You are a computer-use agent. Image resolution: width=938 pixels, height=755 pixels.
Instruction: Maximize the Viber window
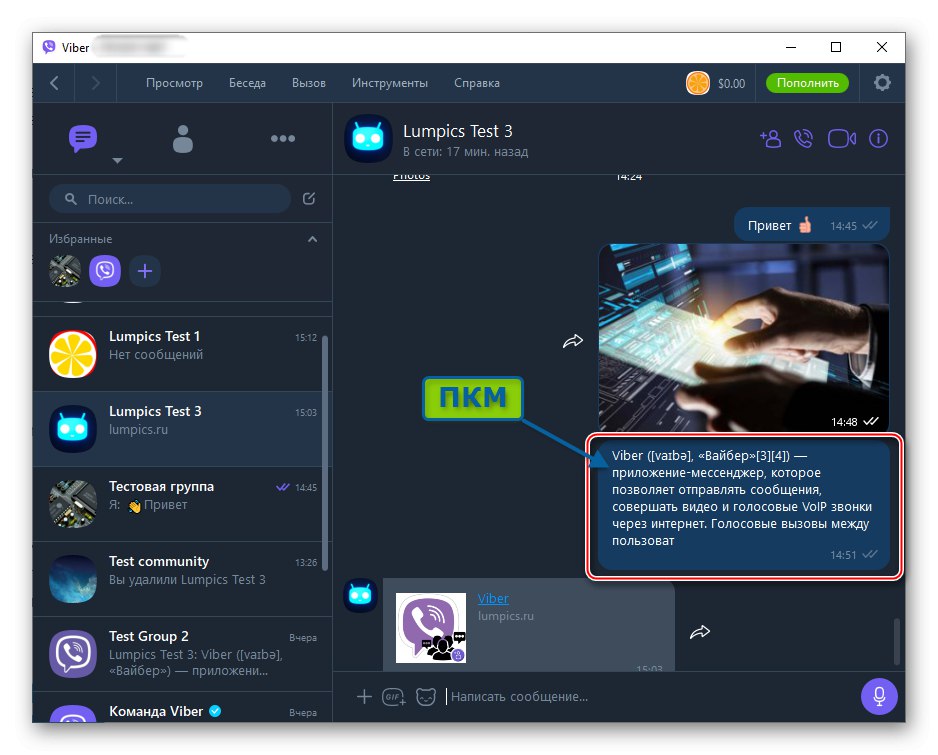[836, 47]
